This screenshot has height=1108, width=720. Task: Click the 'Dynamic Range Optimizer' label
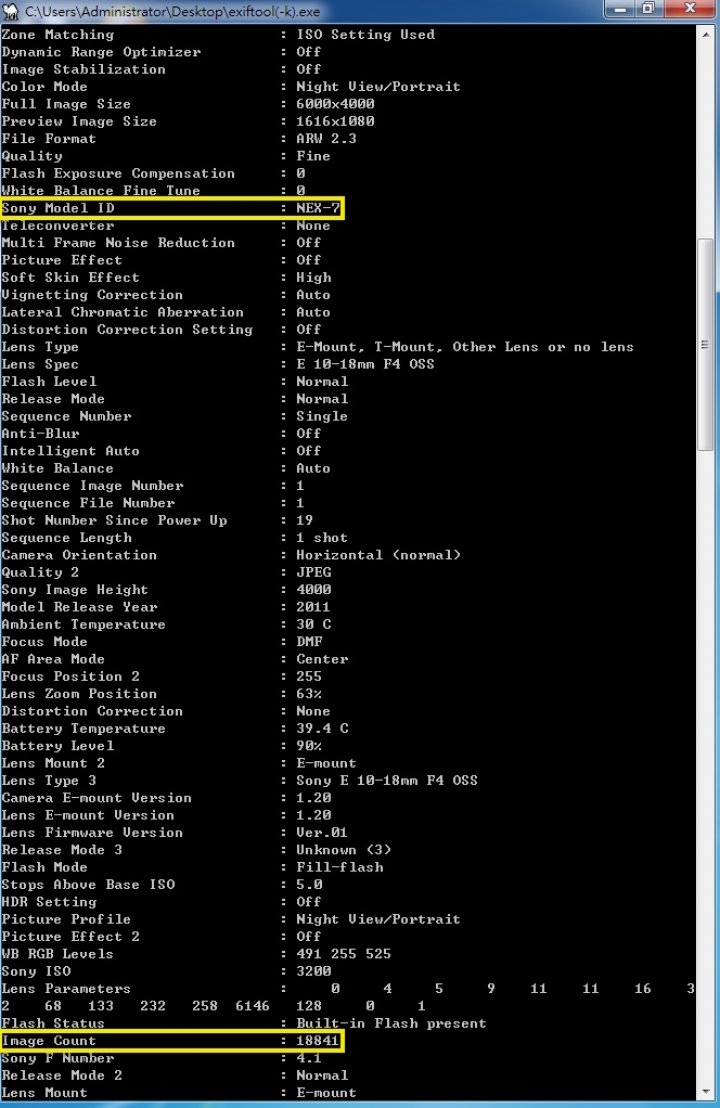click(101, 52)
